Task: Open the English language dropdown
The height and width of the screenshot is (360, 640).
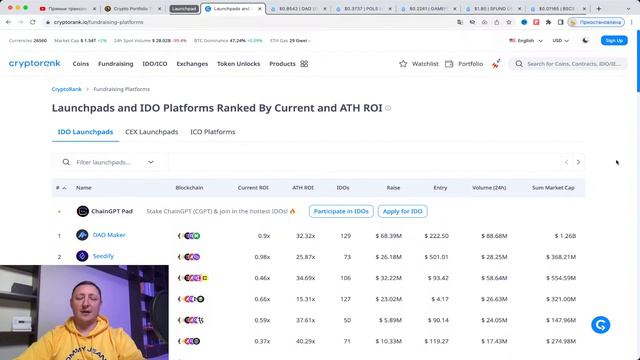Action: click(x=526, y=40)
